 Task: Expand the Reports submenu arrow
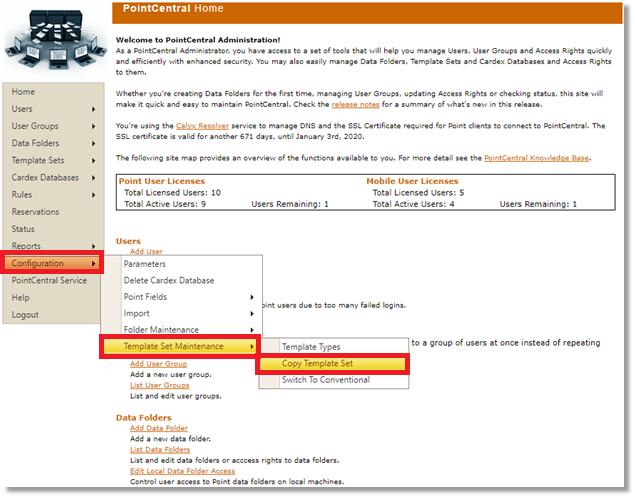pos(94,247)
